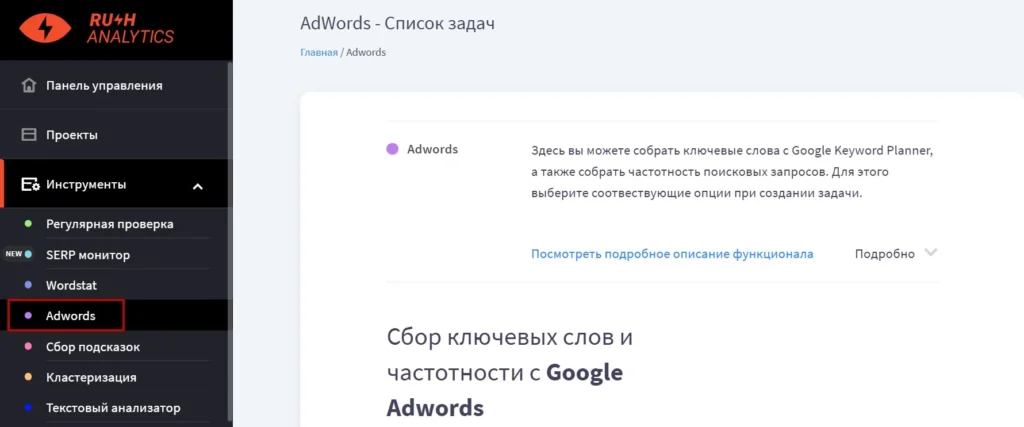Viewport: 1024px width, 427px height.
Task: Open Панель управления in sidebar
Action: tap(104, 86)
